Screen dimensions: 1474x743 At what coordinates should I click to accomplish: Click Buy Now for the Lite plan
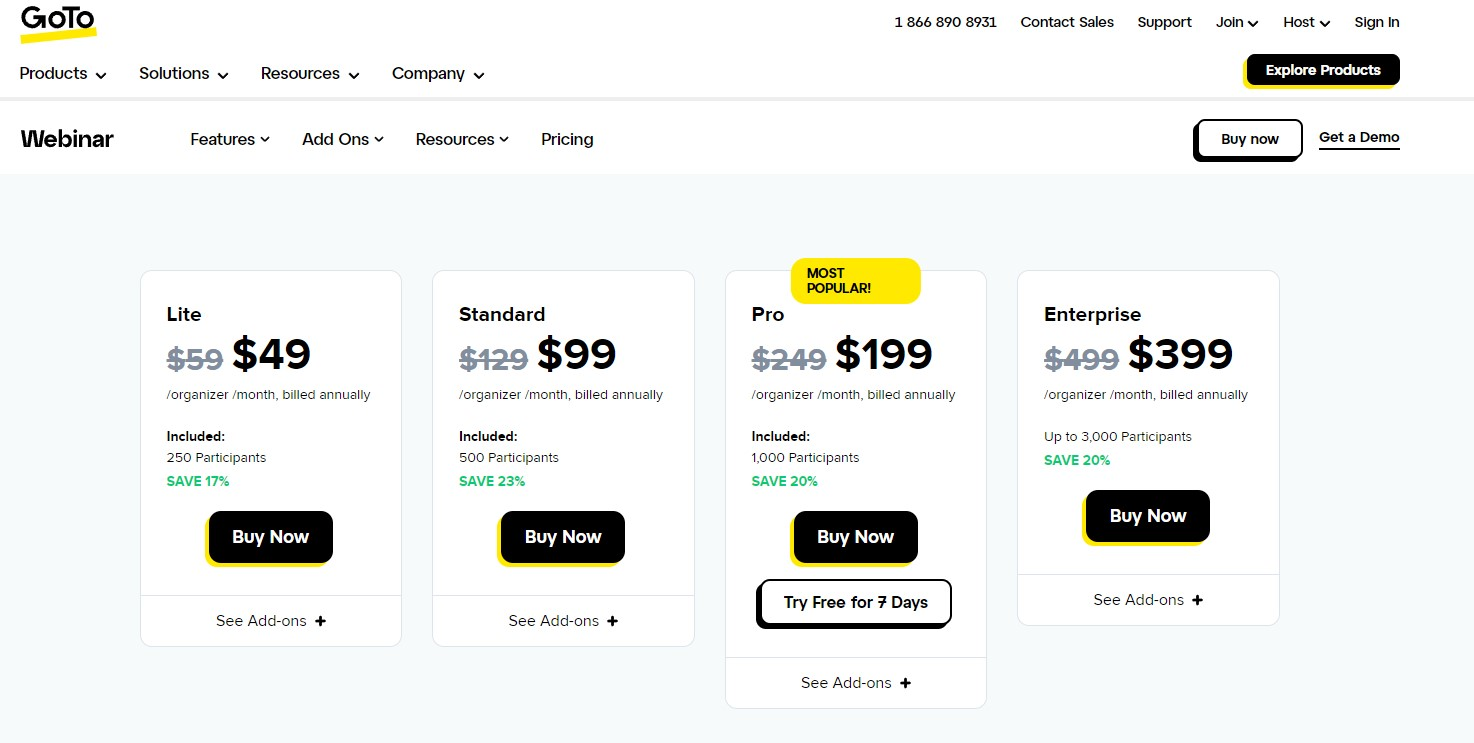pyautogui.click(x=270, y=537)
